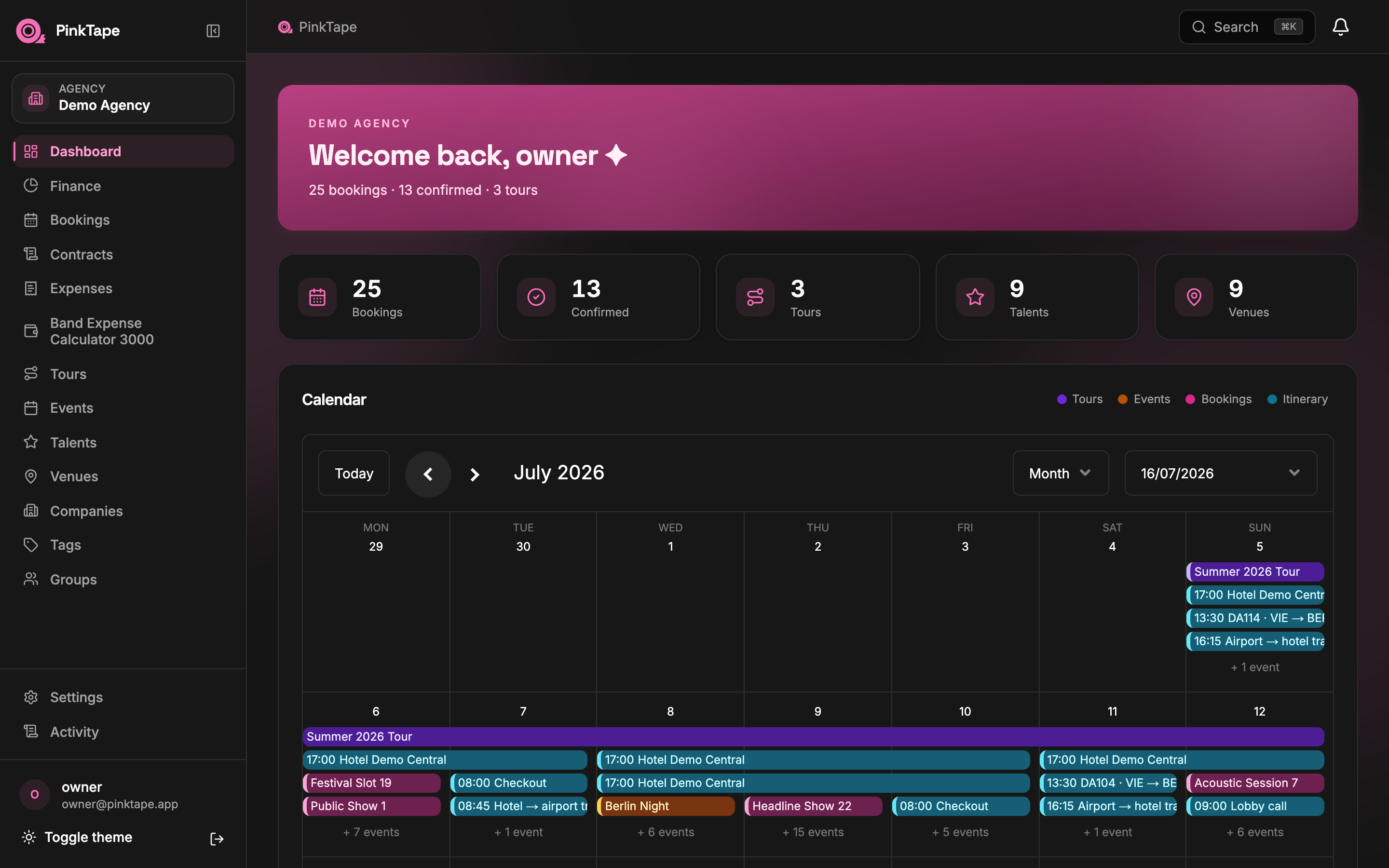Go to Companies in the sidebar
Screen dimensions: 1389x868
tap(123, 510)
